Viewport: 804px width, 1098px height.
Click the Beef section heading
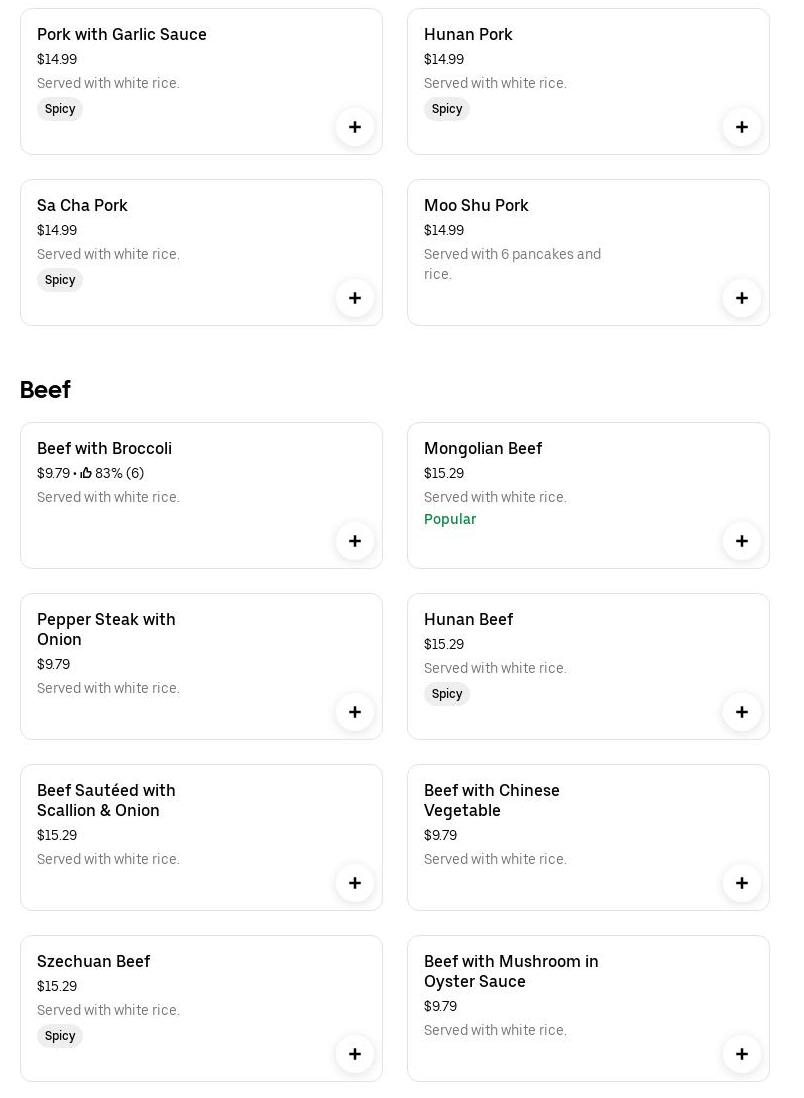pyautogui.click(x=45, y=390)
